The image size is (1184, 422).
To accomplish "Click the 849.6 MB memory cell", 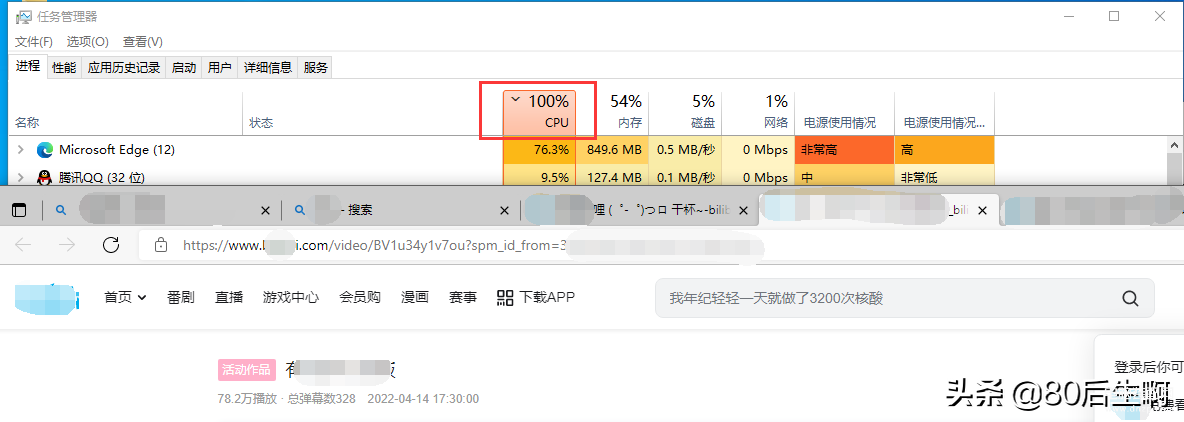I will pyautogui.click(x=612, y=149).
